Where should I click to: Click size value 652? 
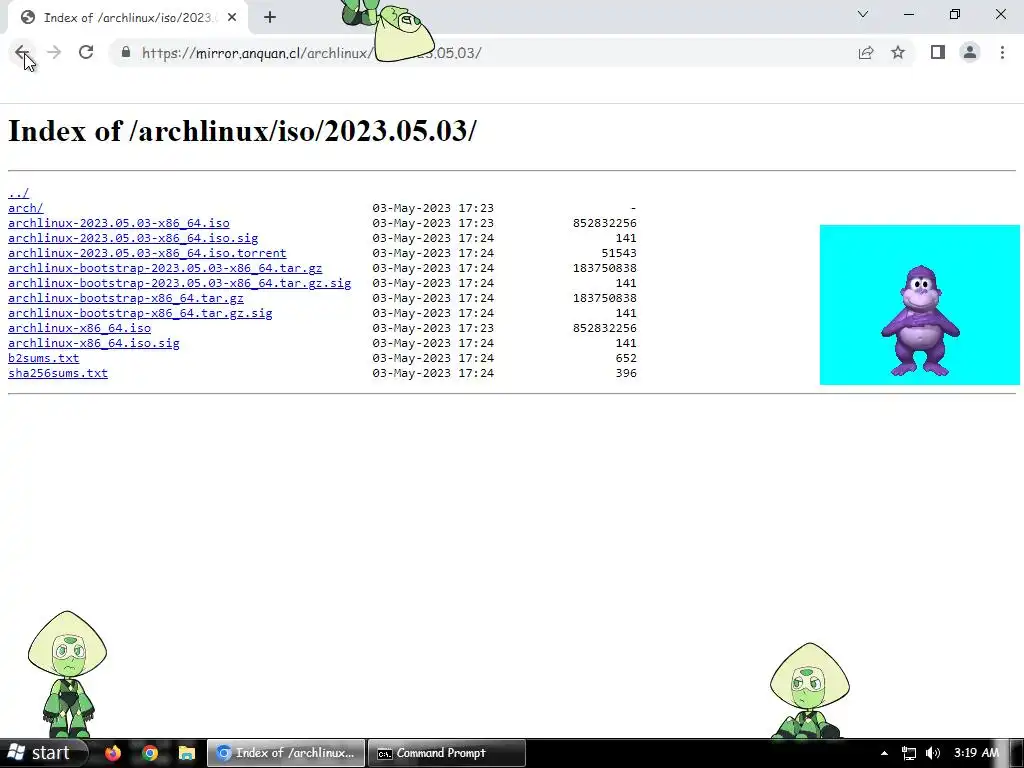click(x=626, y=358)
